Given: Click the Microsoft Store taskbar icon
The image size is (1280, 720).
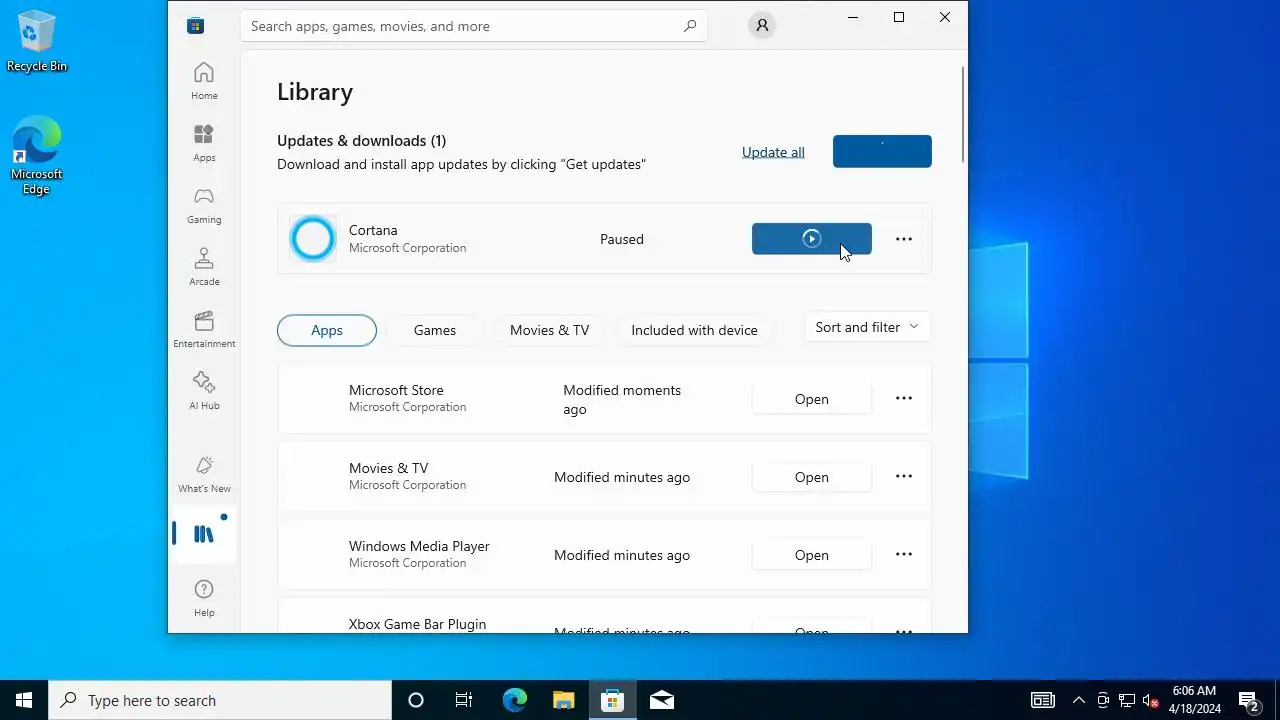Looking at the screenshot, I should click(612, 700).
